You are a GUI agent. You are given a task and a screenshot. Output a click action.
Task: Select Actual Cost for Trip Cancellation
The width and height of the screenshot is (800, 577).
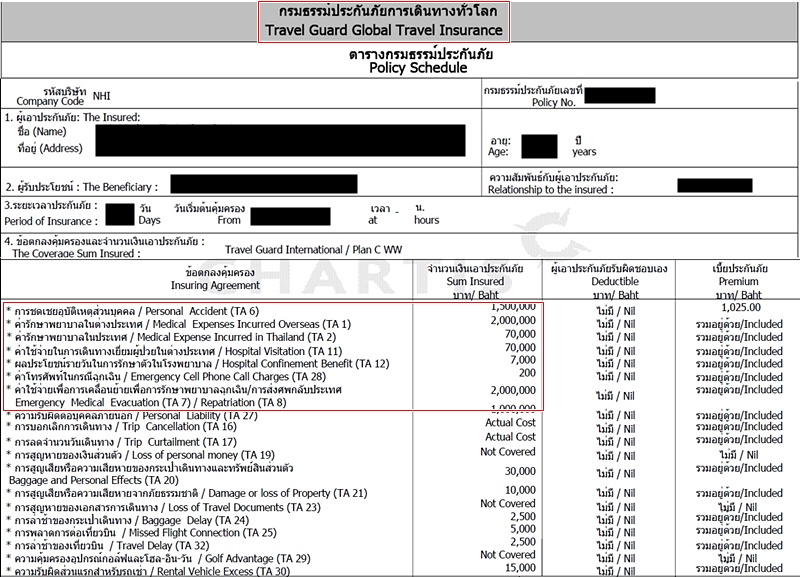click(x=510, y=422)
